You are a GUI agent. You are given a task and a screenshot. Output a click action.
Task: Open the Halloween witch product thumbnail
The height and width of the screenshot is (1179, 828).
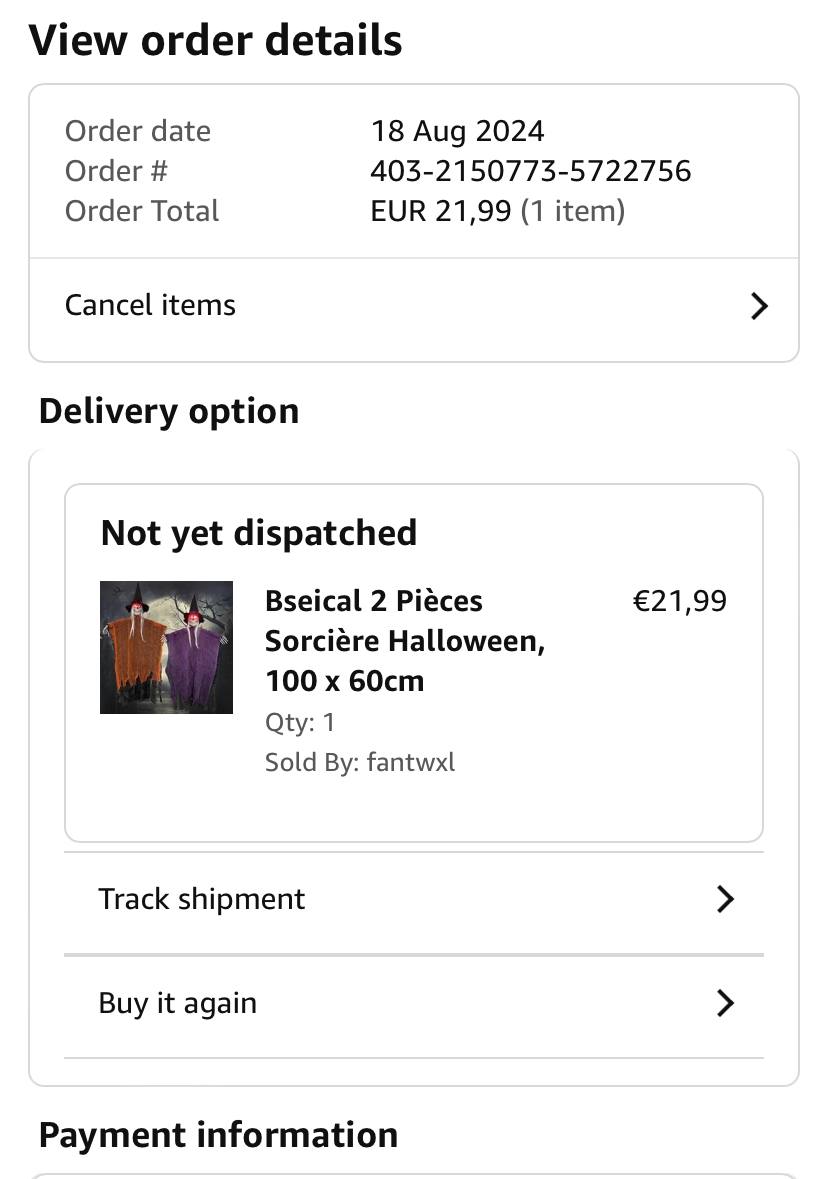(x=166, y=647)
